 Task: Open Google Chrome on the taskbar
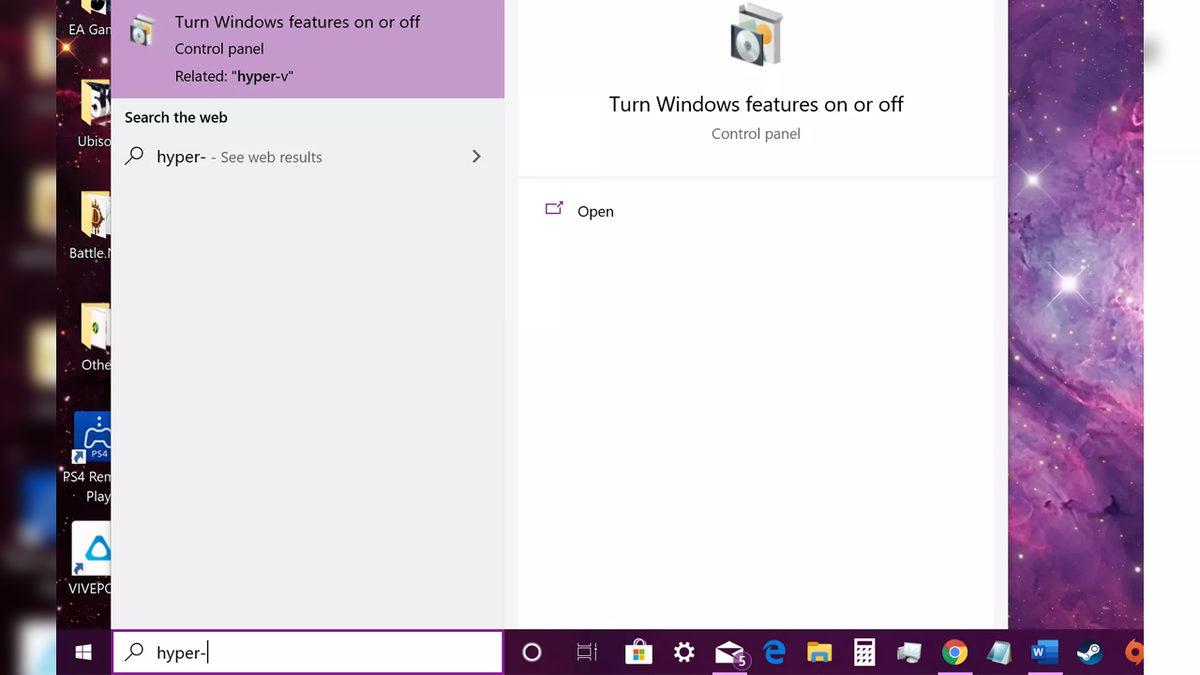(953, 652)
